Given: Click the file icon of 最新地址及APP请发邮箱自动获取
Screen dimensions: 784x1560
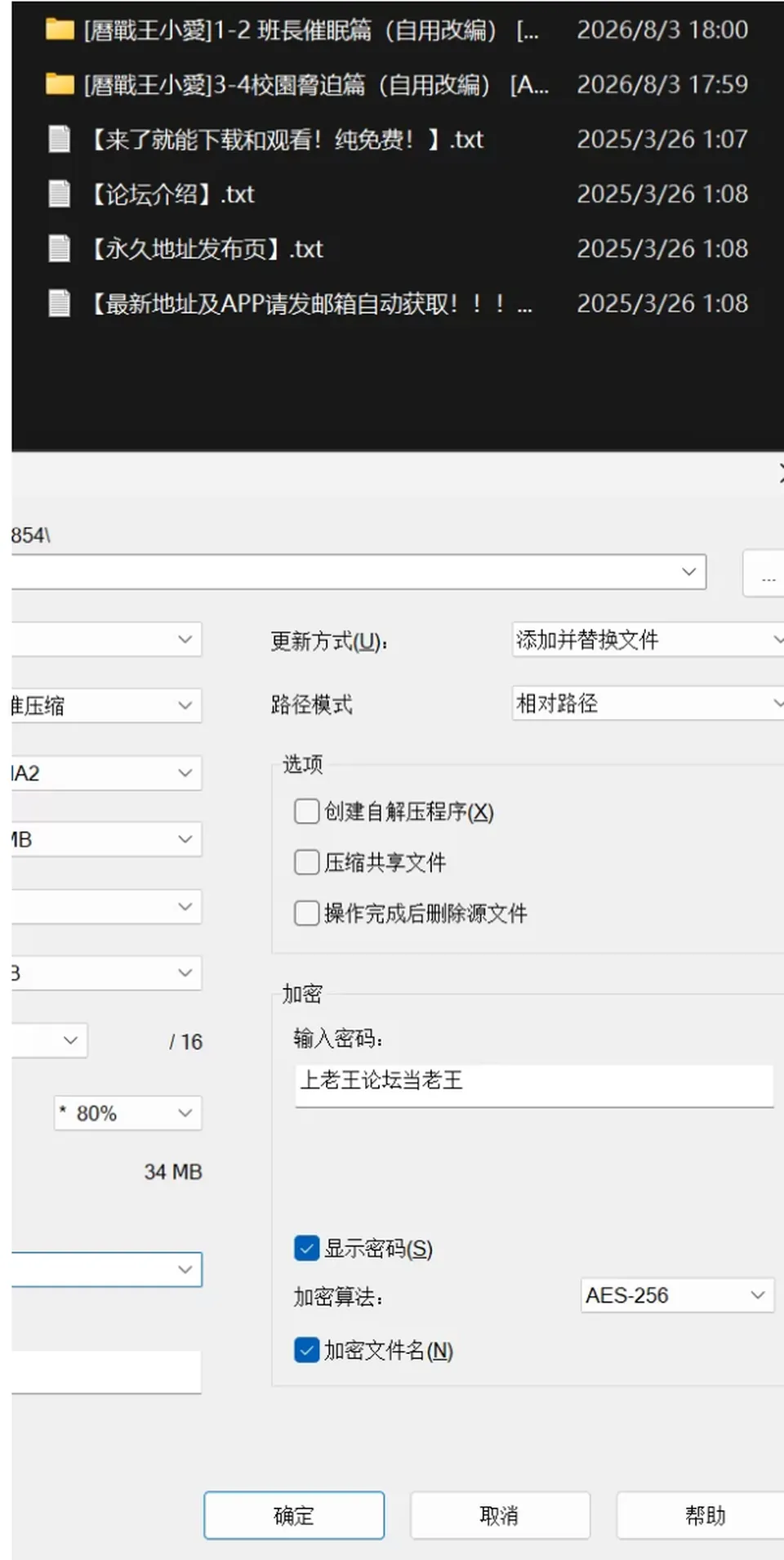Looking at the screenshot, I should [60, 303].
